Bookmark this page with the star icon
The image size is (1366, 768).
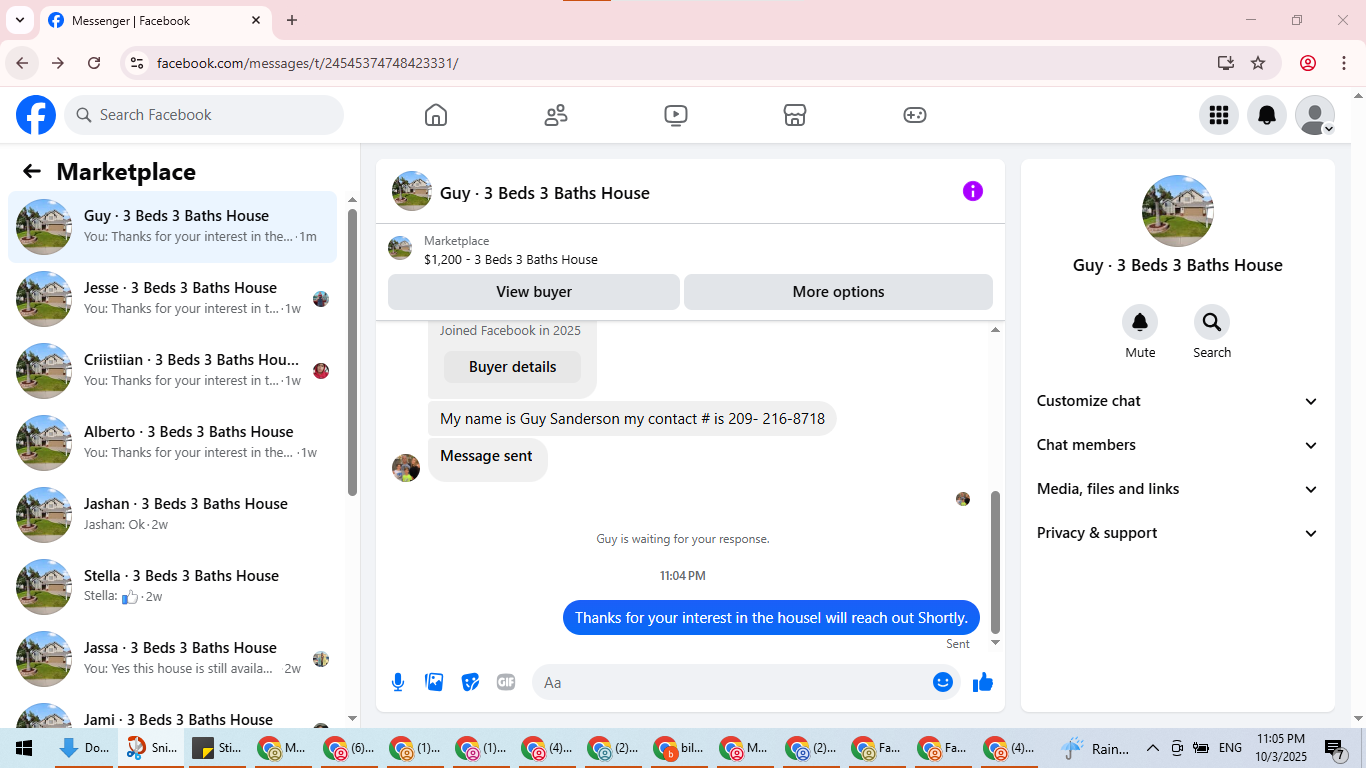(1258, 63)
